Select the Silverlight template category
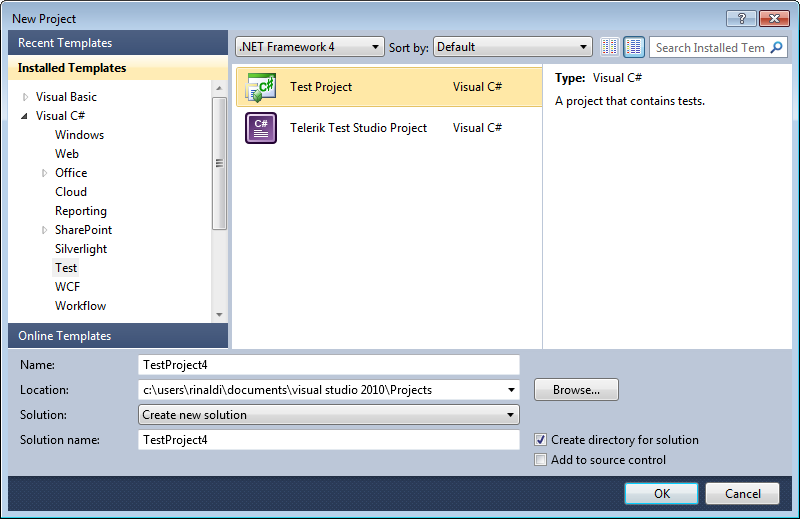Viewport: 800px width, 519px height. pos(81,249)
